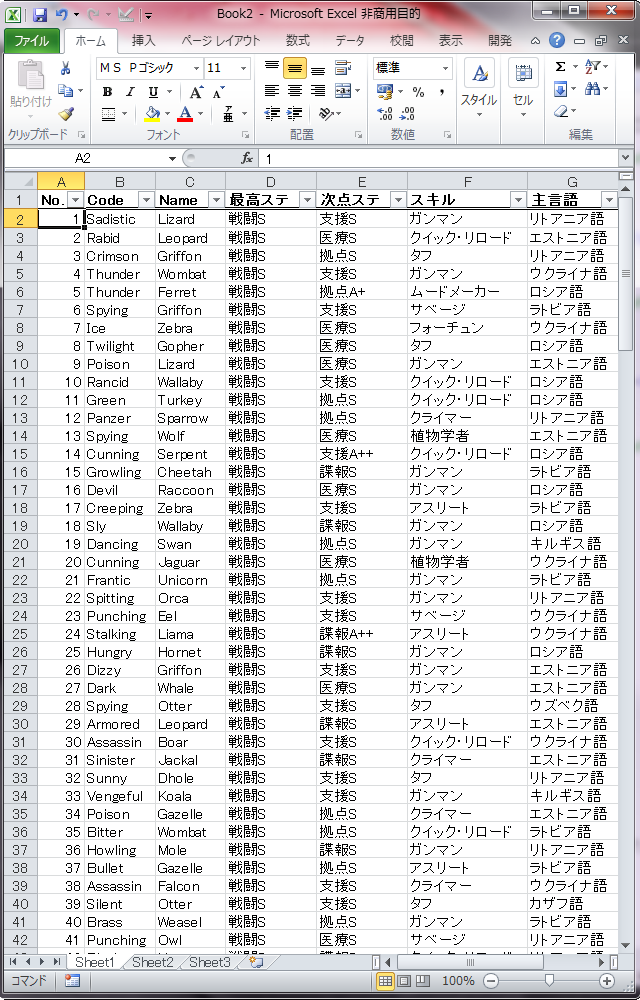Apply percent style
The width and height of the screenshot is (640, 1000).
point(418,92)
